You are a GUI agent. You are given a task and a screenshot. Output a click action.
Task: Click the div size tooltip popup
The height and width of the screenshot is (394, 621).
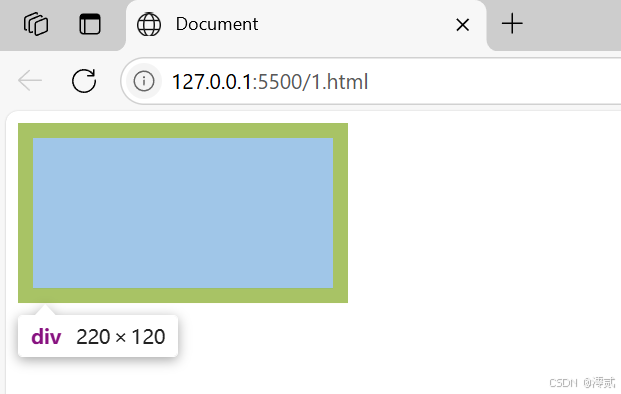(98, 336)
